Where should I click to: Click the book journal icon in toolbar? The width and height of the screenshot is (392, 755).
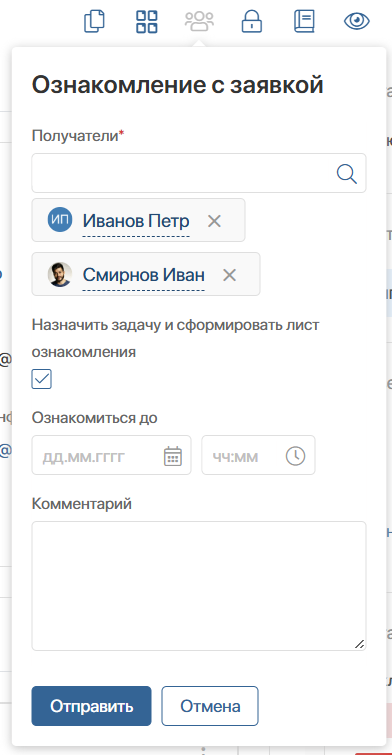coord(304,22)
